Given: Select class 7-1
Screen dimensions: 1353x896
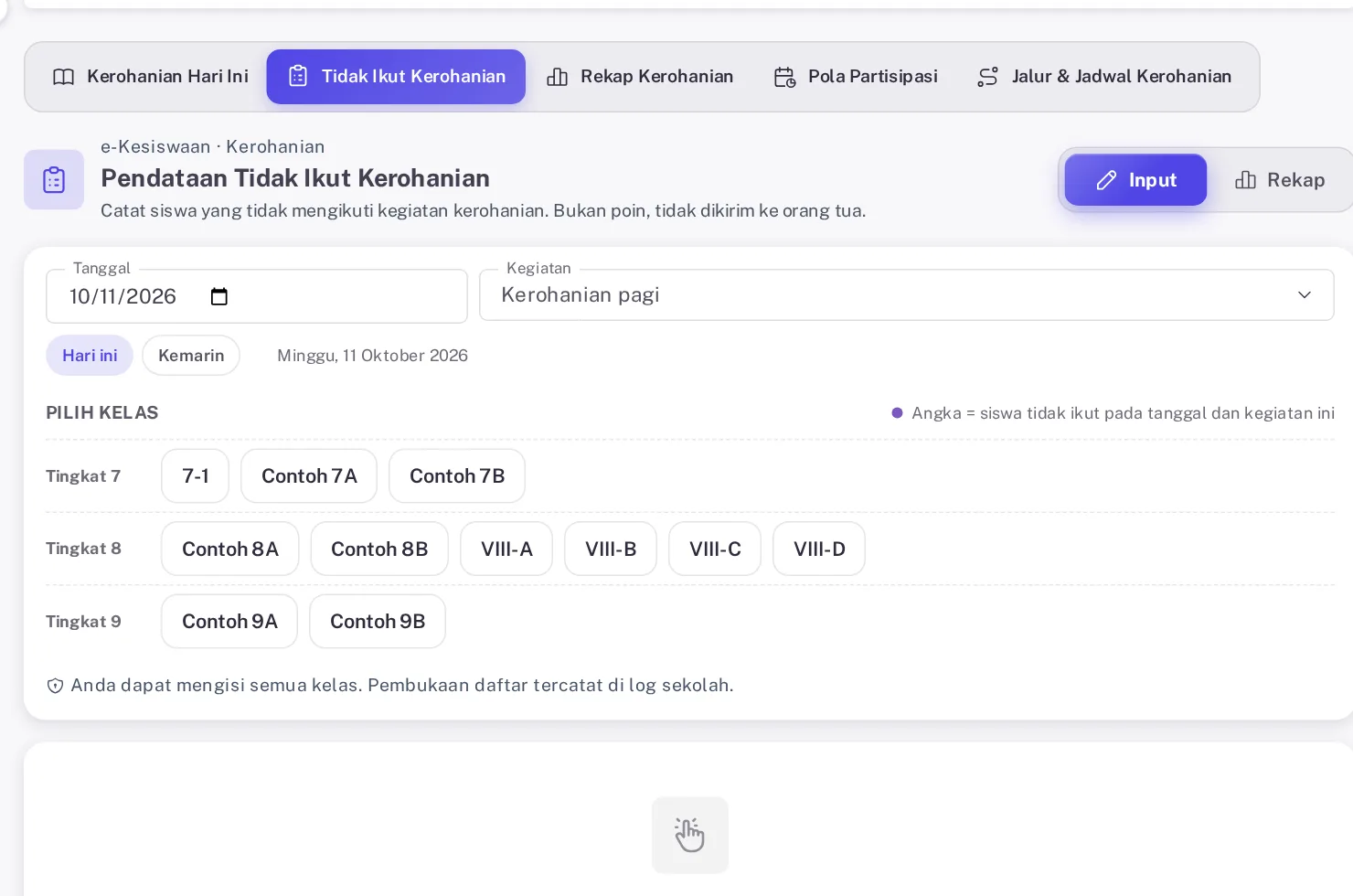Looking at the screenshot, I should [x=195, y=476].
